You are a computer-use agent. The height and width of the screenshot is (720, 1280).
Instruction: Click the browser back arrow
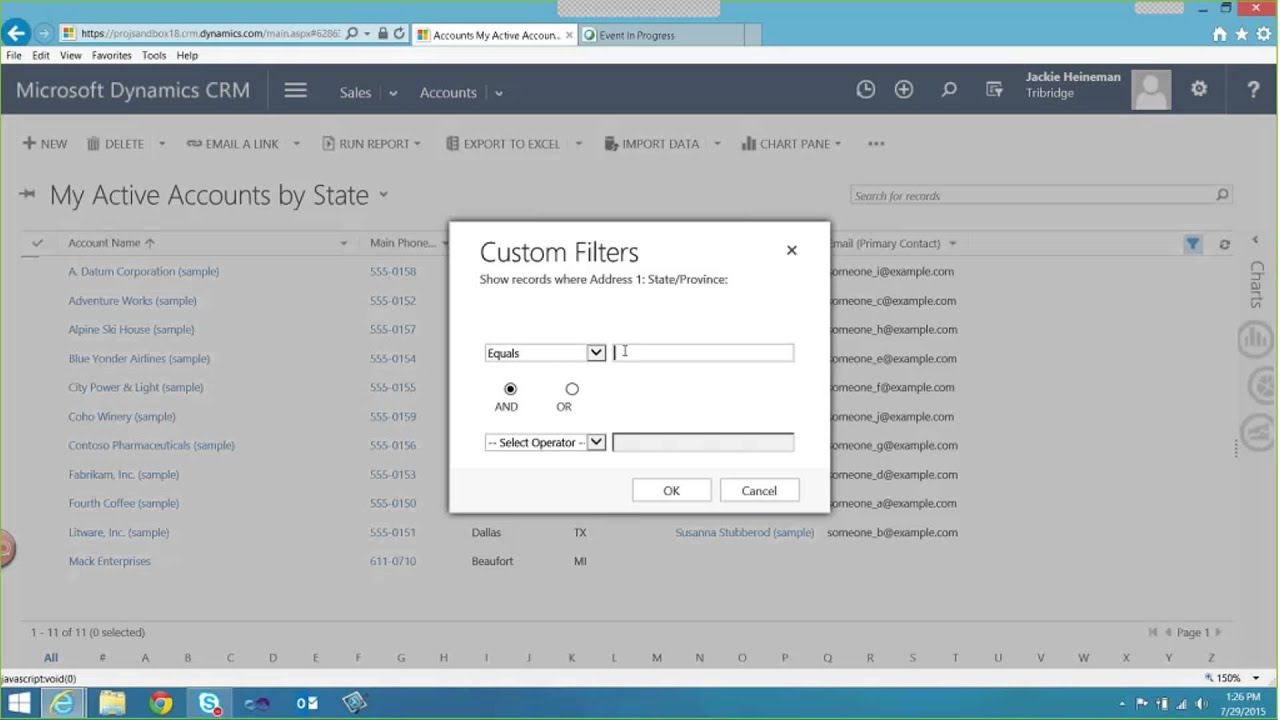tap(16, 33)
